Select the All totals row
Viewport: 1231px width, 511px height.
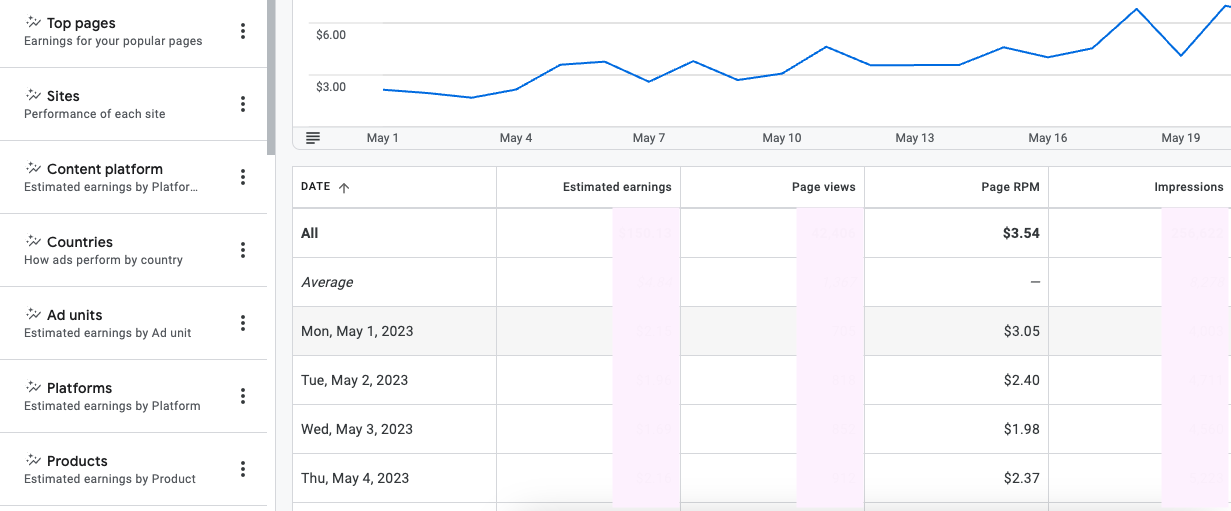tap(761, 233)
